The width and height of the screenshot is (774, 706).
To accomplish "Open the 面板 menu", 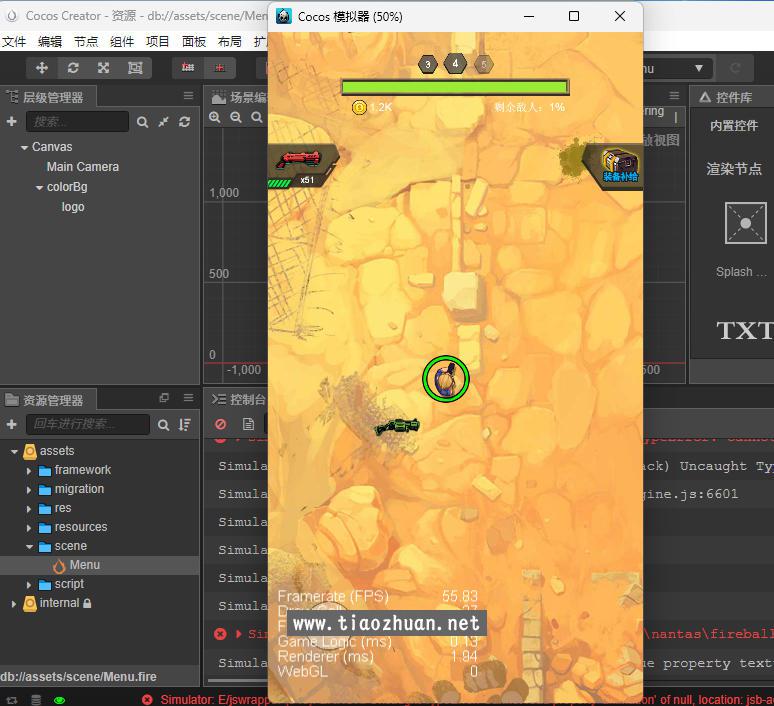I will click(194, 41).
